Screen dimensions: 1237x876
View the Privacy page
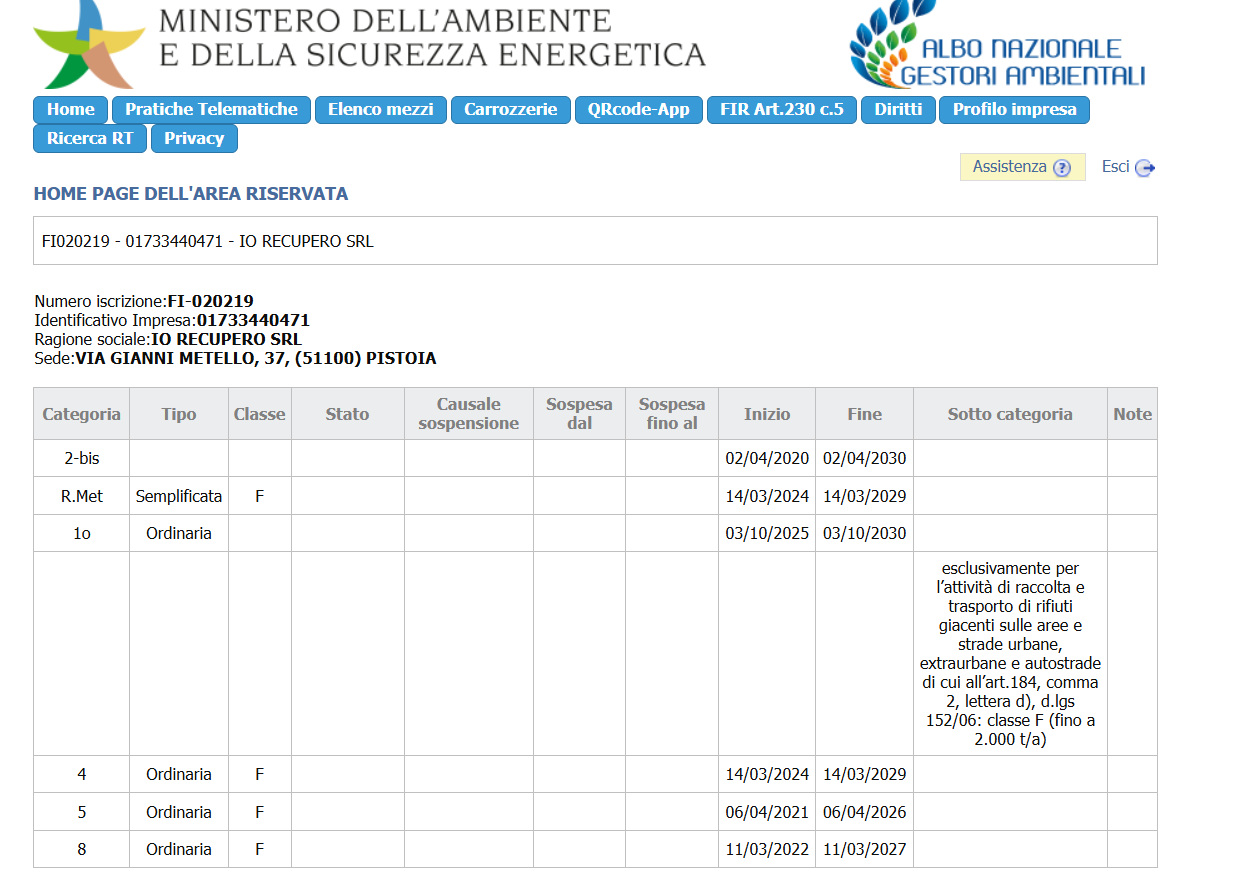194,139
